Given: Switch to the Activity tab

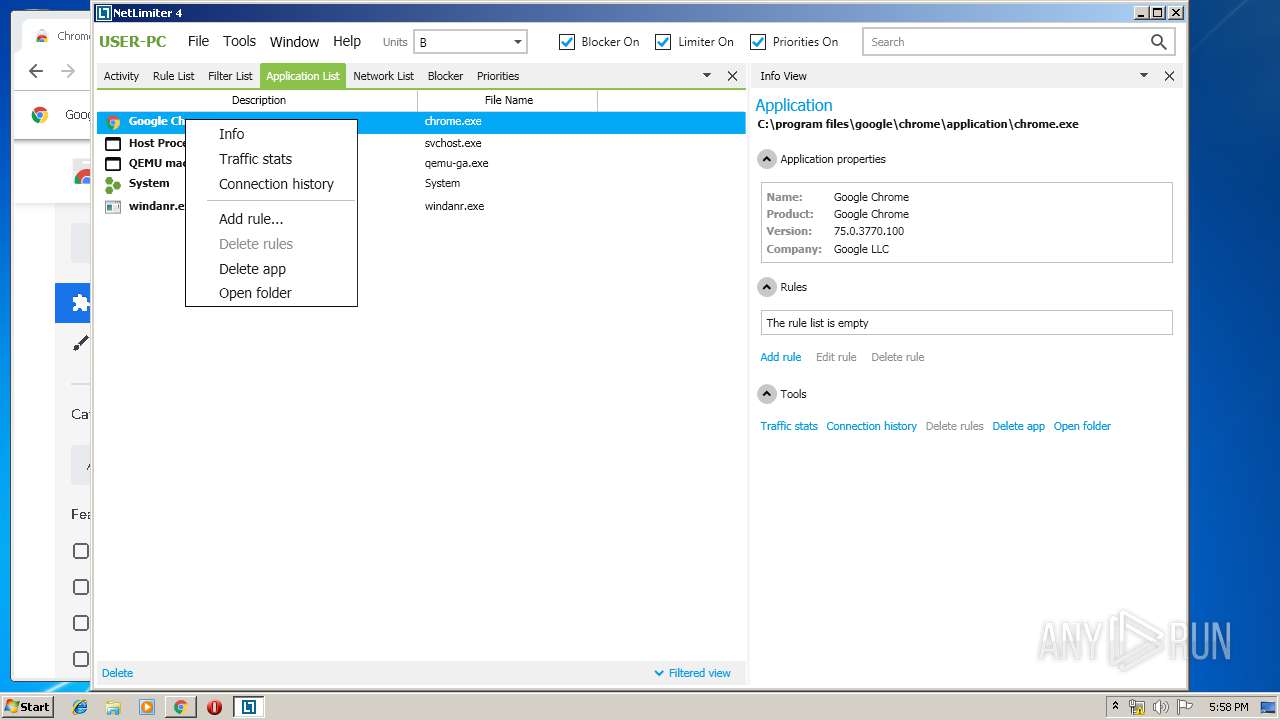Looking at the screenshot, I should click(x=121, y=76).
